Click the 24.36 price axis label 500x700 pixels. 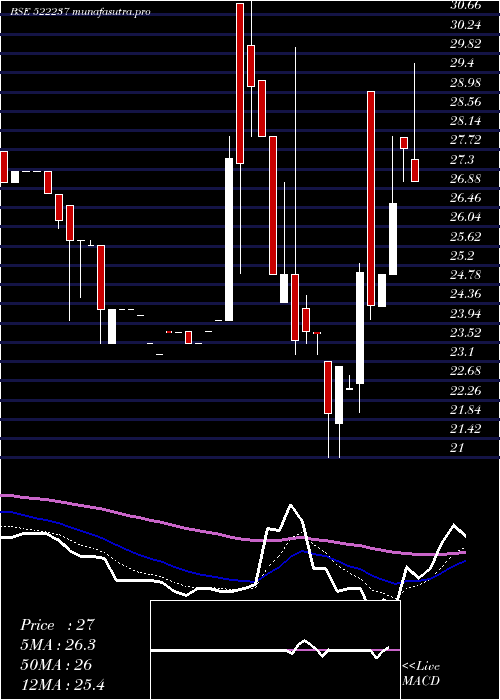466,294
